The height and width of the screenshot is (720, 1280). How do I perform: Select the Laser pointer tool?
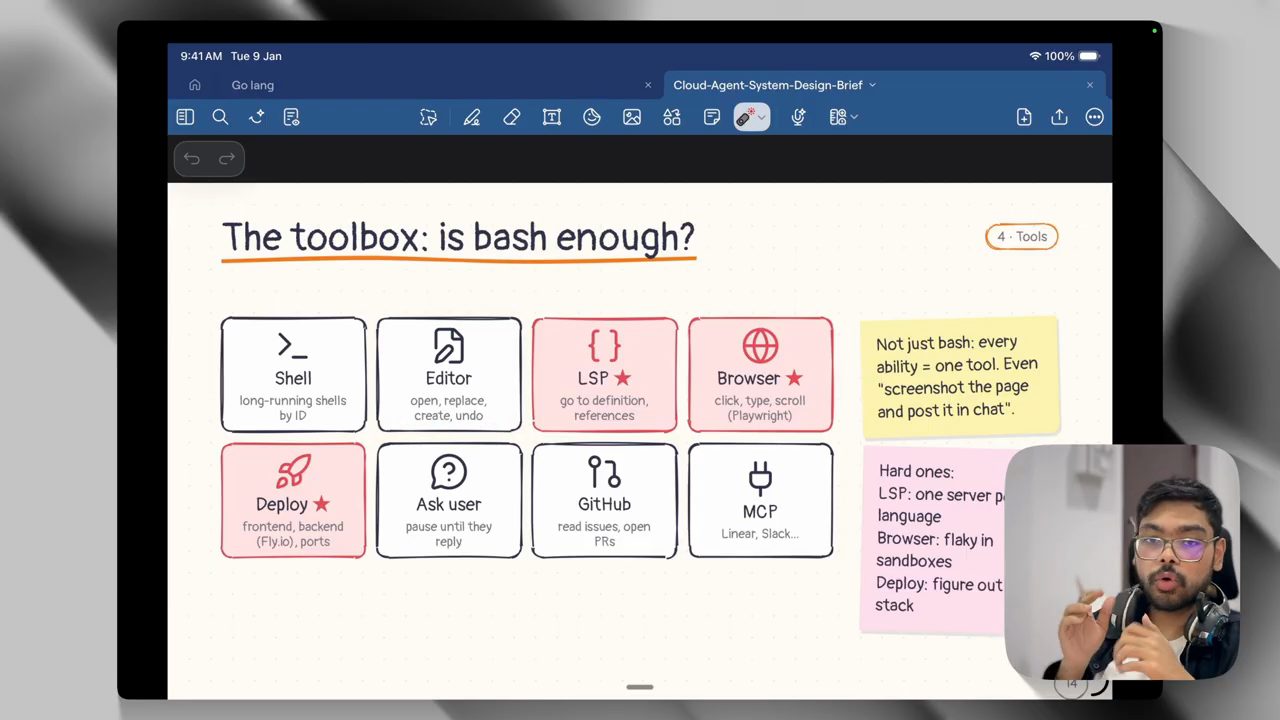point(745,117)
